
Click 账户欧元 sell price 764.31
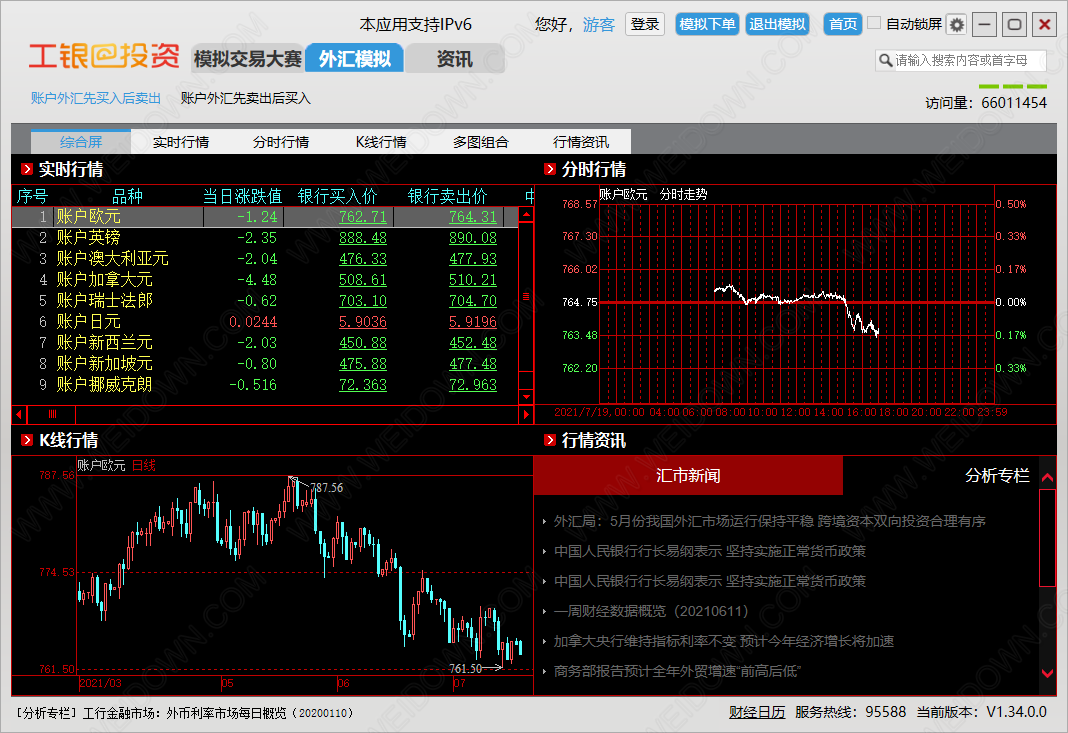[473, 217]
